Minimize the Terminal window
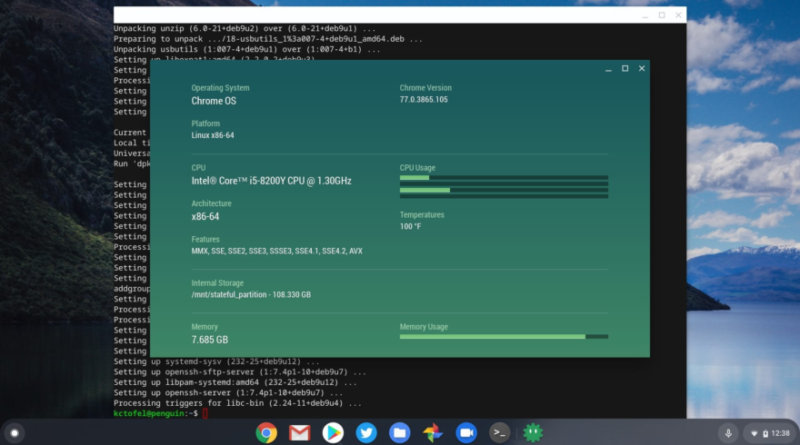Screen dimensions: 800x445 point(645,15)
